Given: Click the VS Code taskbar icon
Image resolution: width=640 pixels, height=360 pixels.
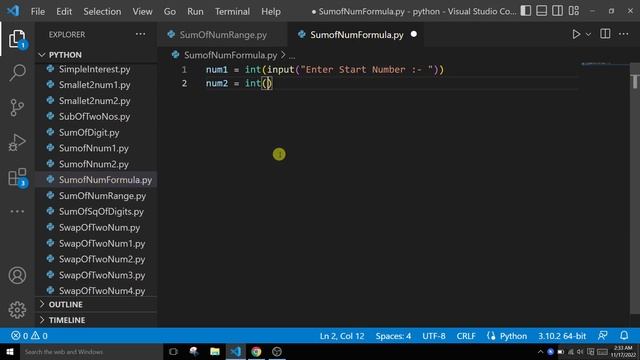Looking at the screenshot, I should [236, 352].
